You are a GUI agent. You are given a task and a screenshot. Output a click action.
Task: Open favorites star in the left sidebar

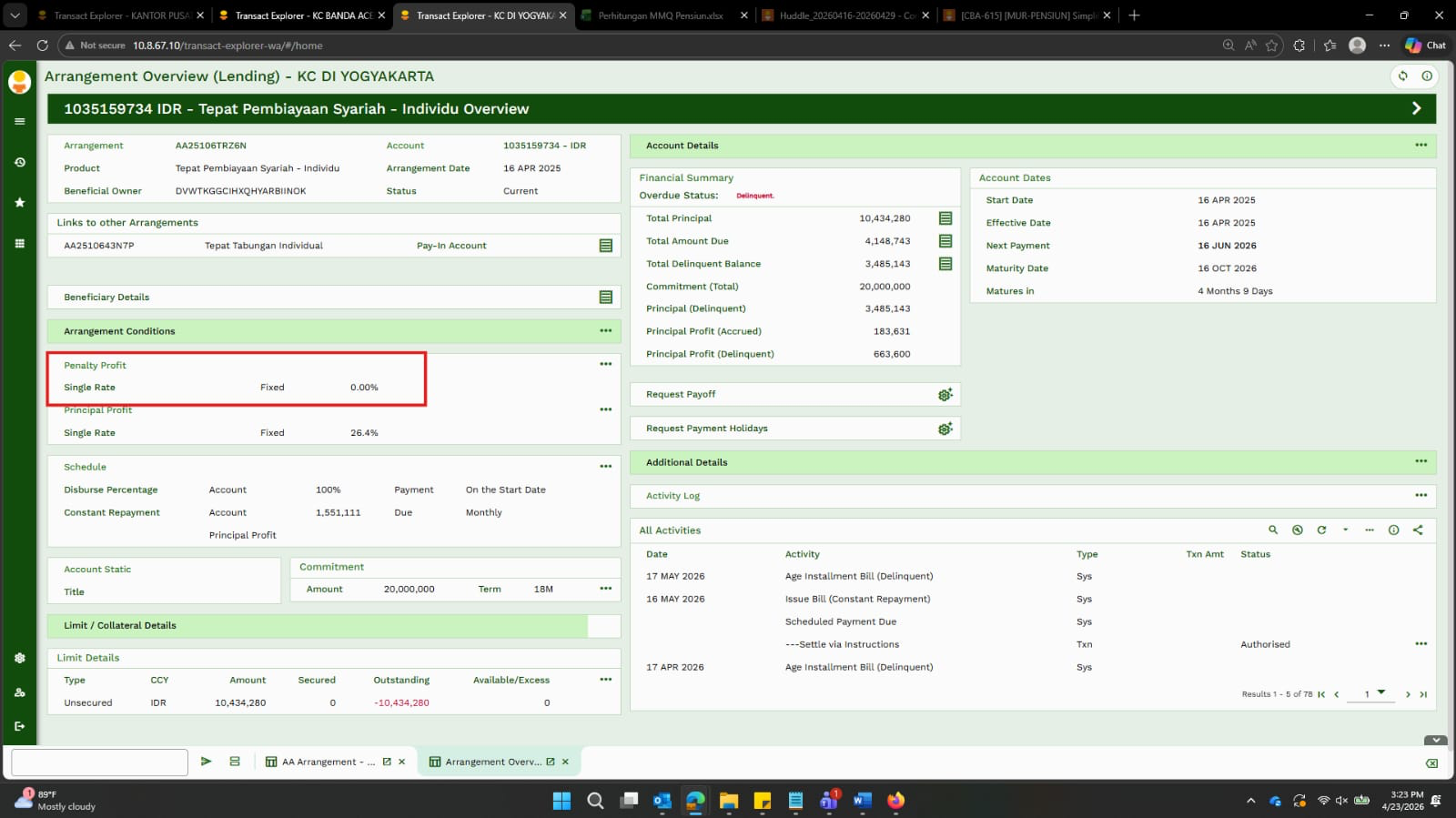[x=19, y=202]
